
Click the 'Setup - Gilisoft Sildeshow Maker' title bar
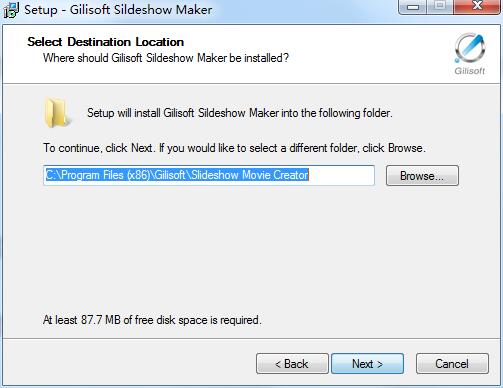click(x=118, y=10)
